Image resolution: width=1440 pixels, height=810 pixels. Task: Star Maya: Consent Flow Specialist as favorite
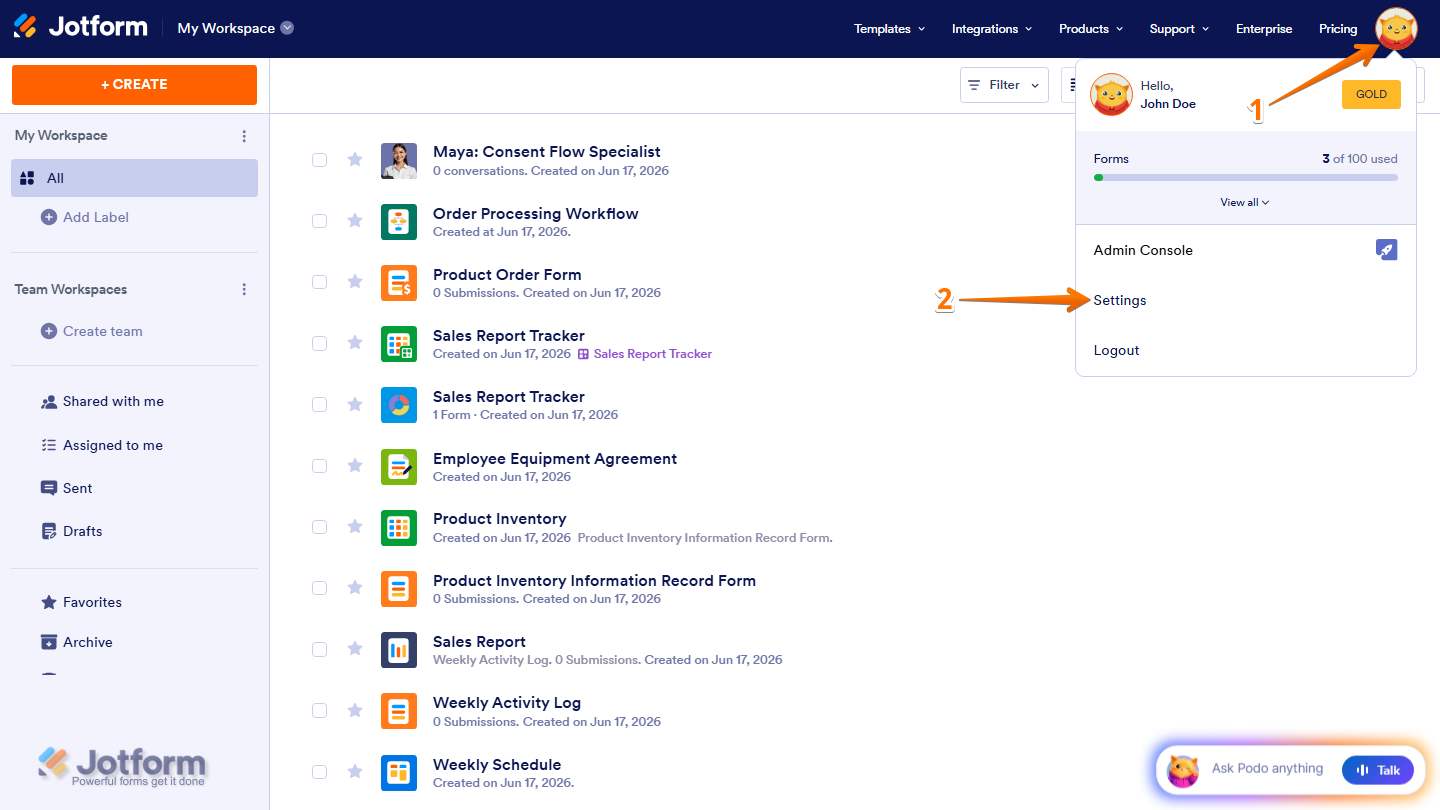click(354, 159)
